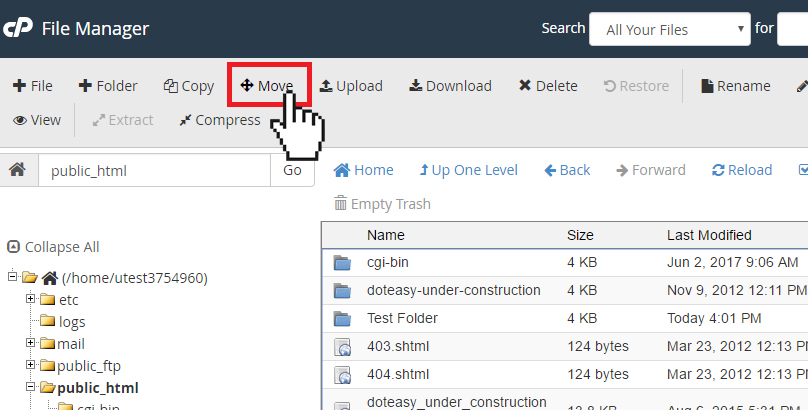This screenshot has width=808, height=410.
Task: Click the Compress toolbar button
Action: coord(220,120)
